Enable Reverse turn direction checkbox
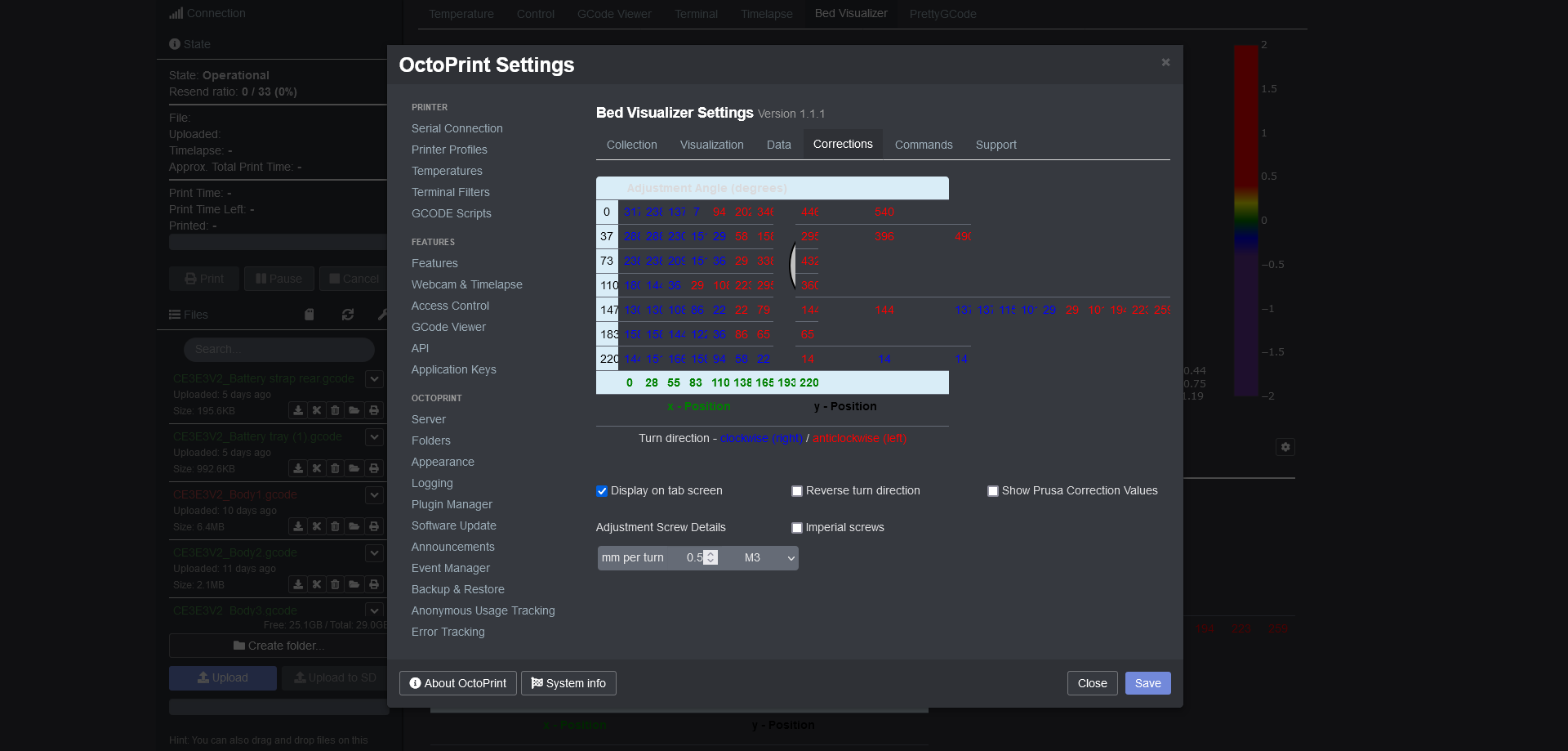1568x751 pixels. pyautogui.click(x=797, y=491)
